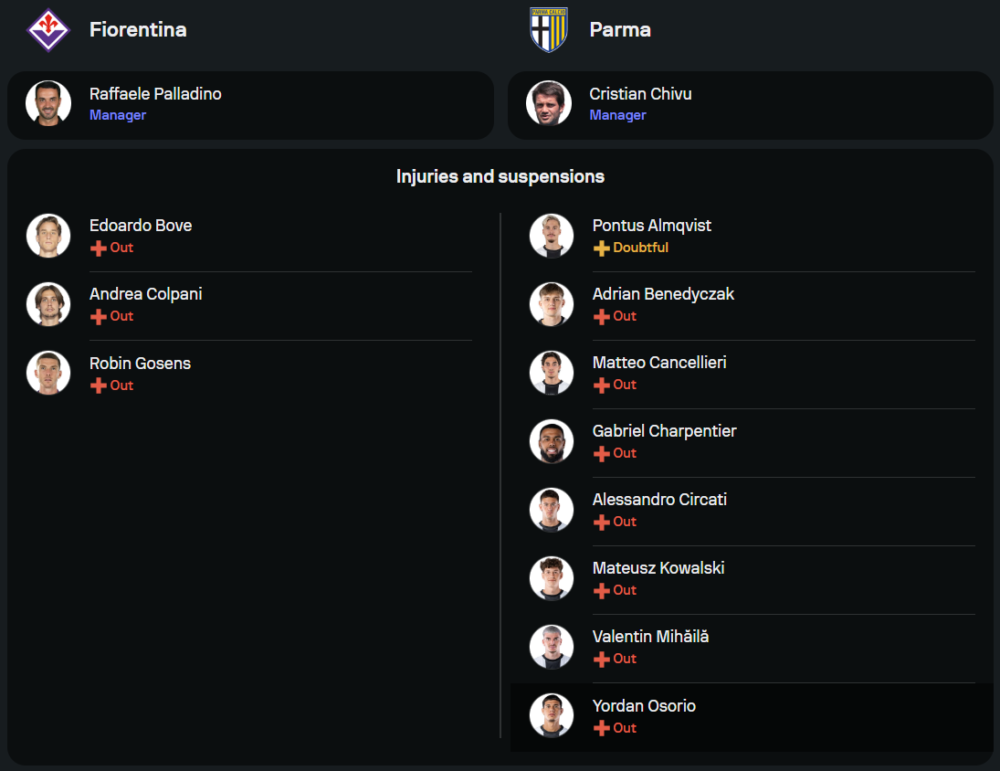Click the red Out cross icon for Gabriel Charpentier
This screenshot has width=1000, height=771.
[601, 454]
